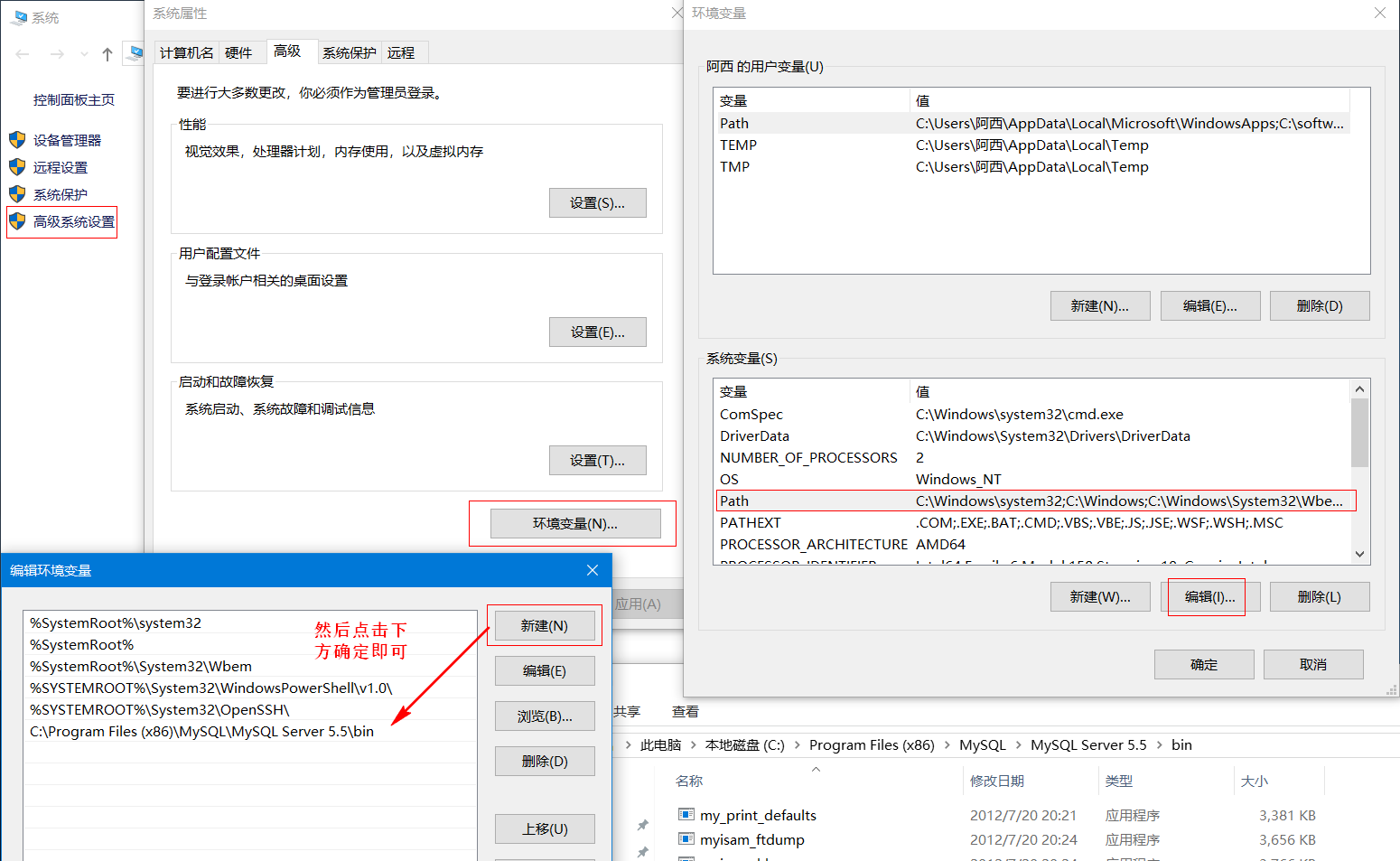1400x861 pixels.
Task: Expand chevron after 本地磁盘 (C:) breadcrumb
Action: (x=797, y=745)
